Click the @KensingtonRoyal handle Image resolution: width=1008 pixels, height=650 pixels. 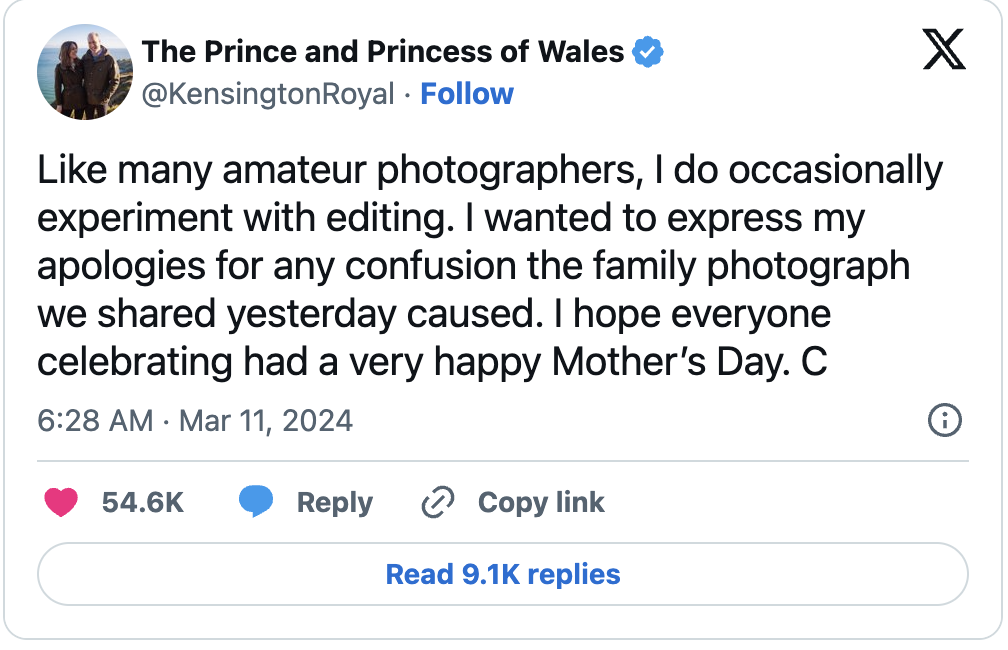point(268,94)
